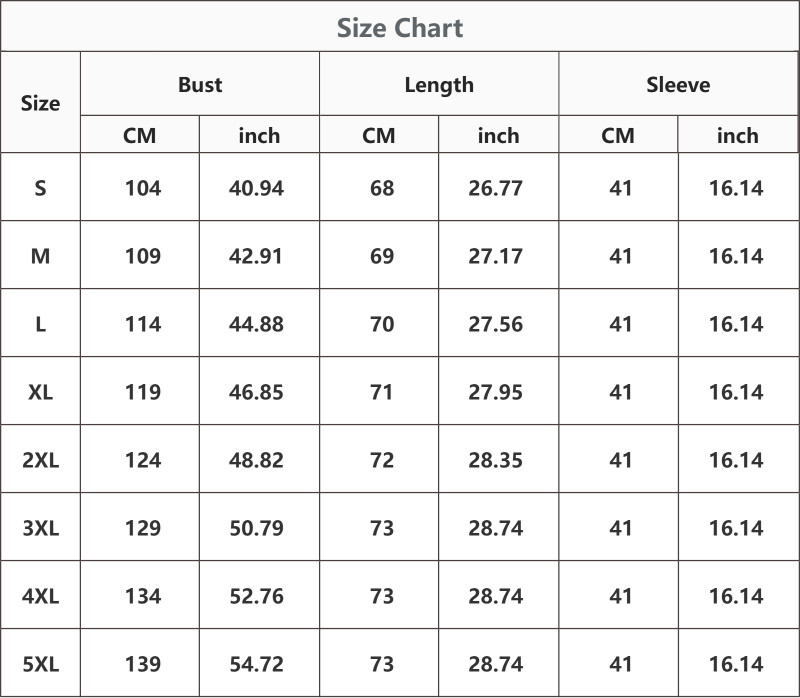Select the Sleeve column header

(x=678, y=84)
